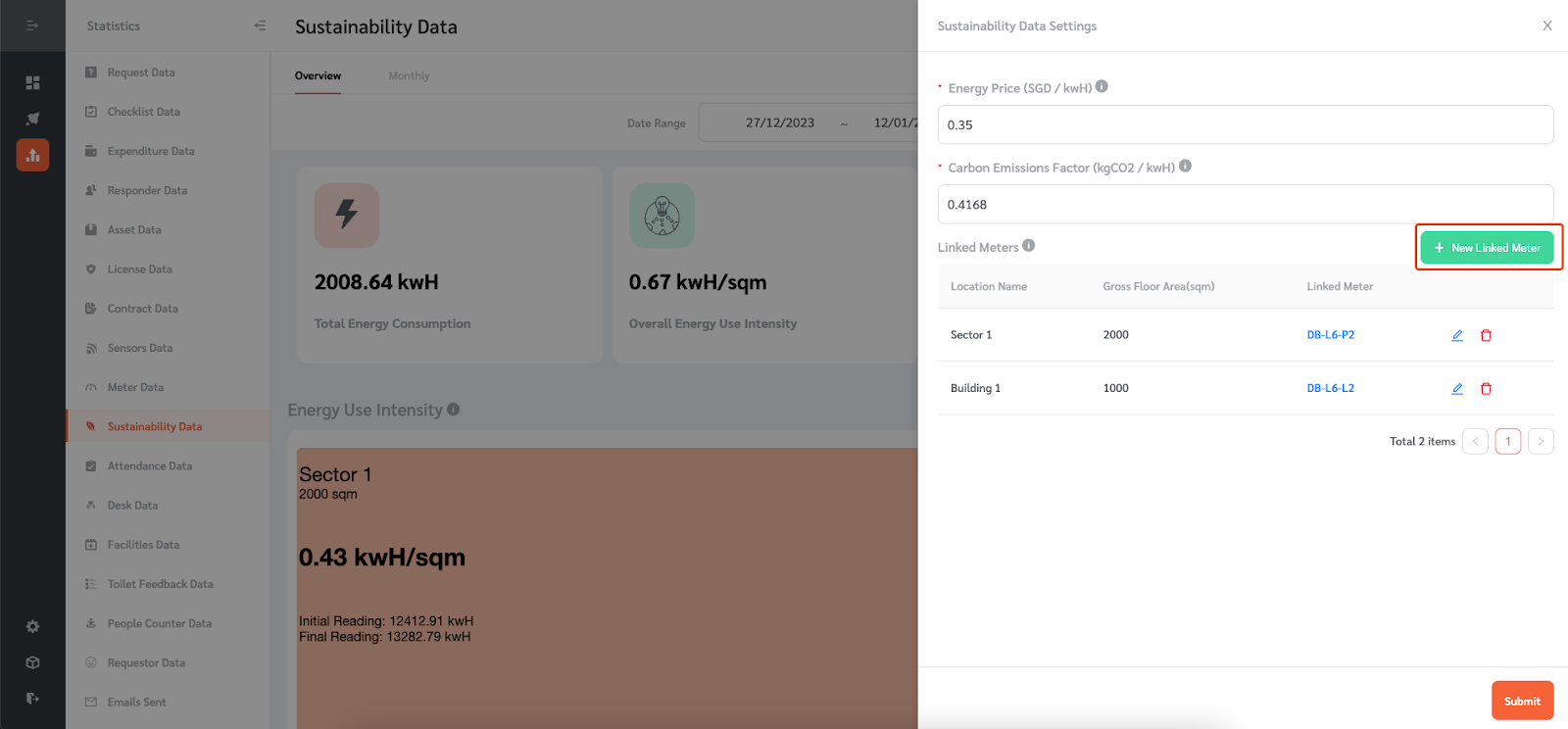This screenshot has width=1568, height=729.
Task: Click the 0.67 kwH/sqm intensity value
Action: pyautogui.click(x=698, y=282)
